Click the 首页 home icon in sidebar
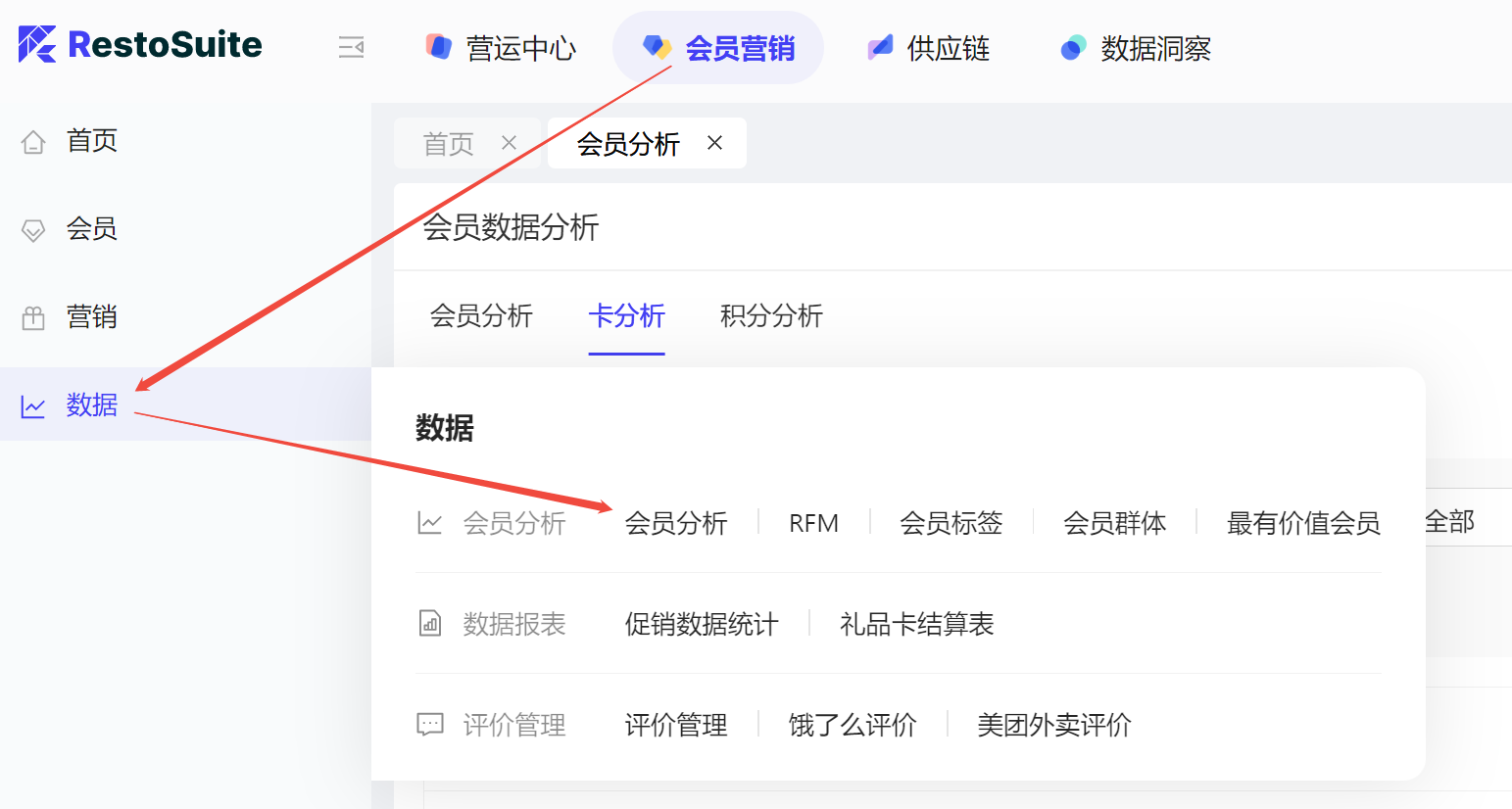The width and height of the screenshot is (1512, 809). [x=33, y=142]
